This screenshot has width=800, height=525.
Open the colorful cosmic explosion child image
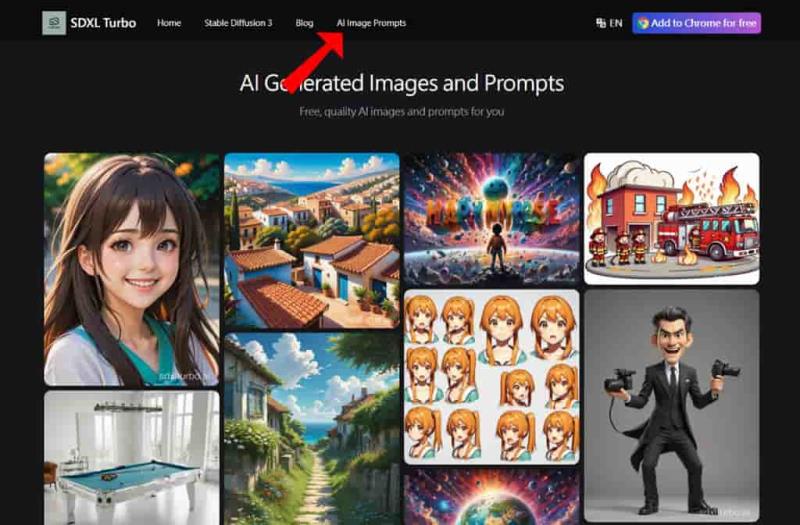pos(492,219)
